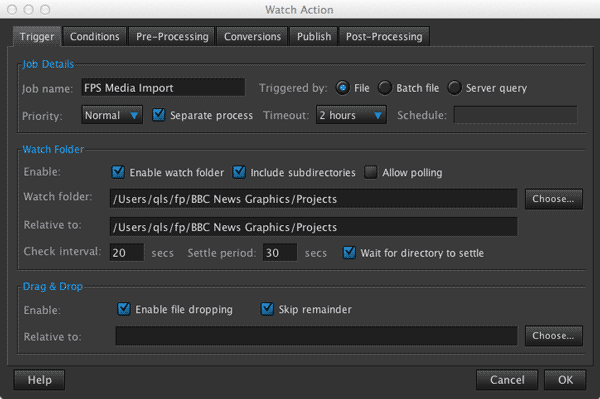
Task: Switch to the Trigger tab
Action: click(x=37, y=37)
